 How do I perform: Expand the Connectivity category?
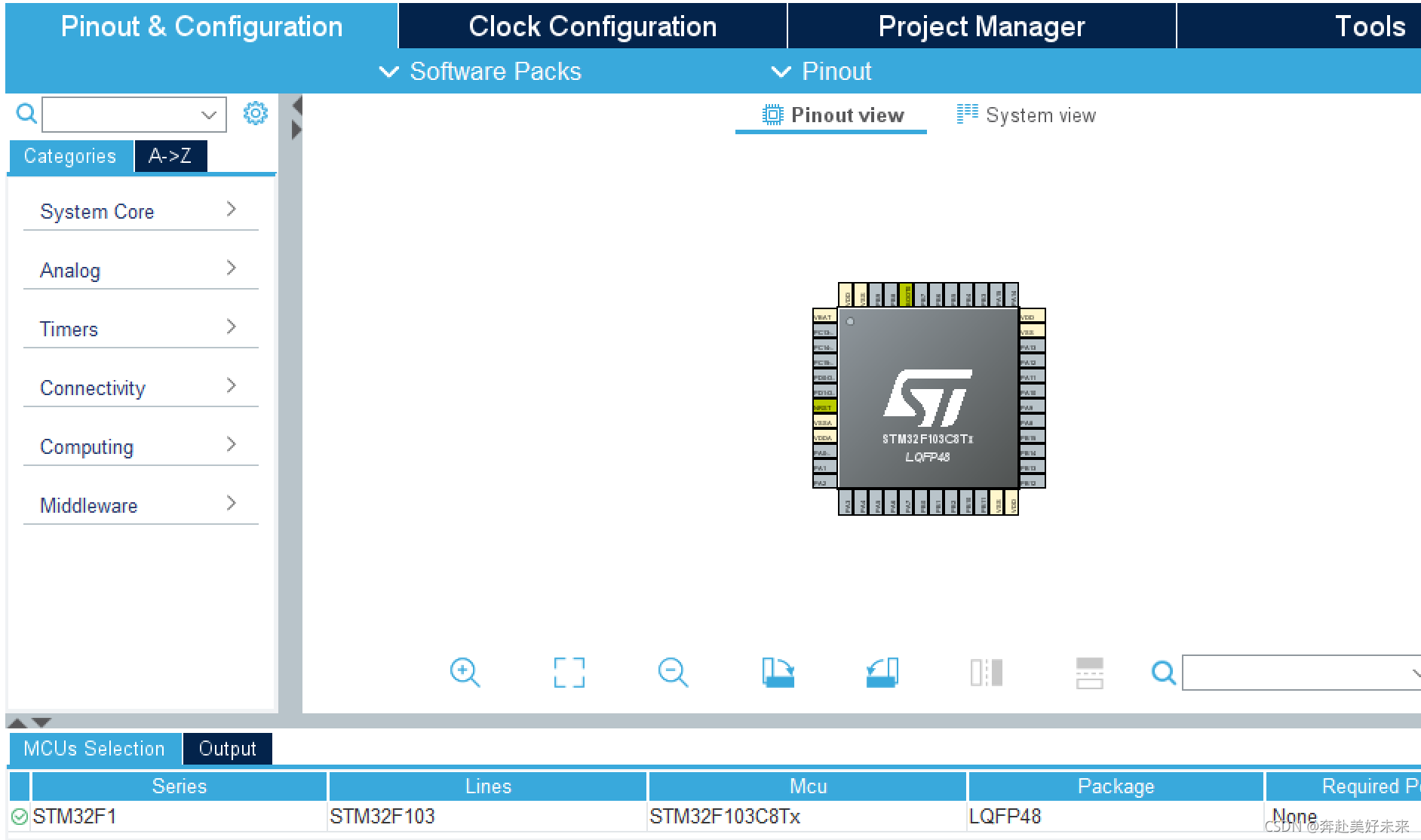click(x=141, y=388)
